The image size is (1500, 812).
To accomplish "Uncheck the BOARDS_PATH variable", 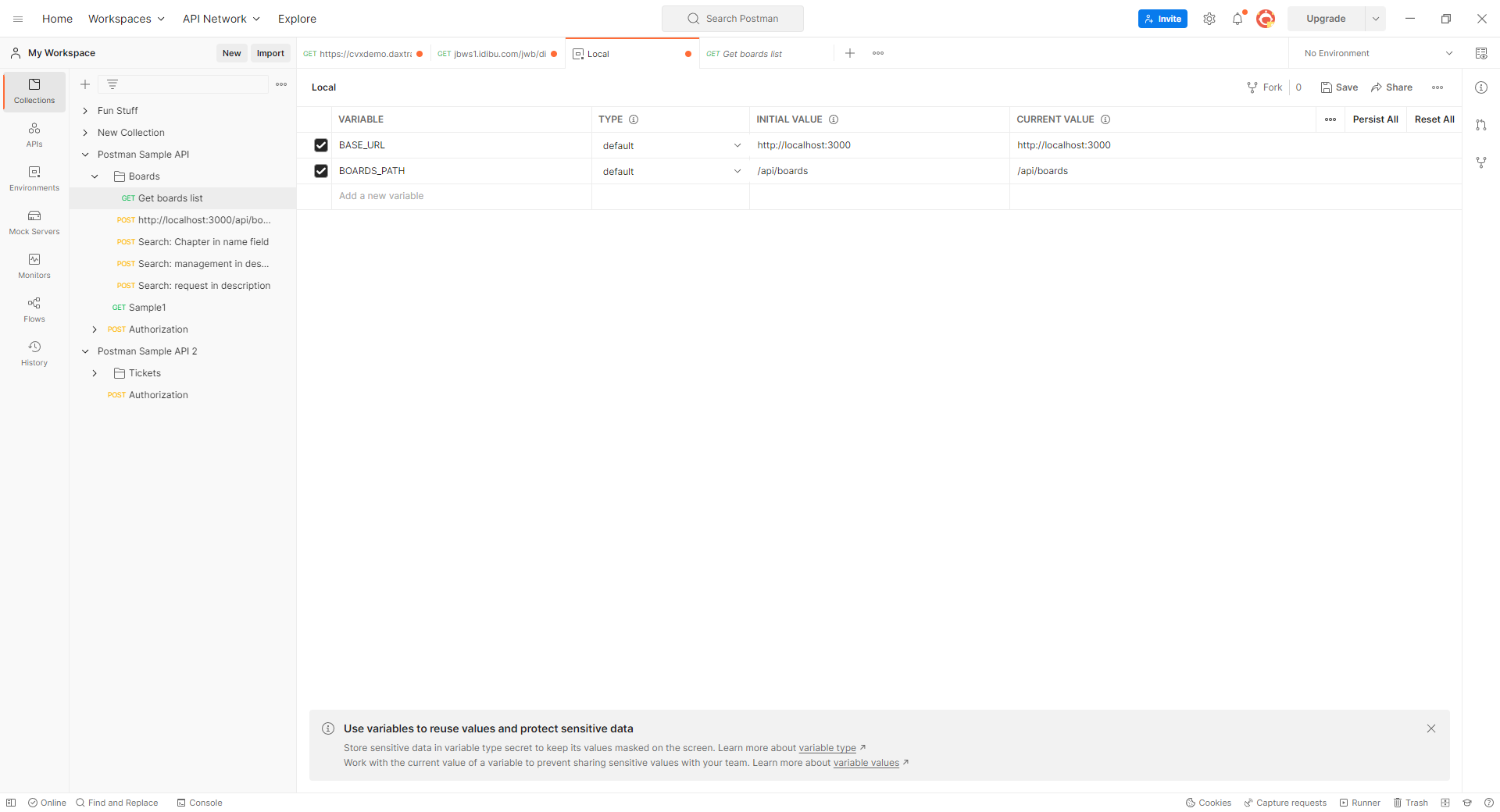I will tap(321, 171).
